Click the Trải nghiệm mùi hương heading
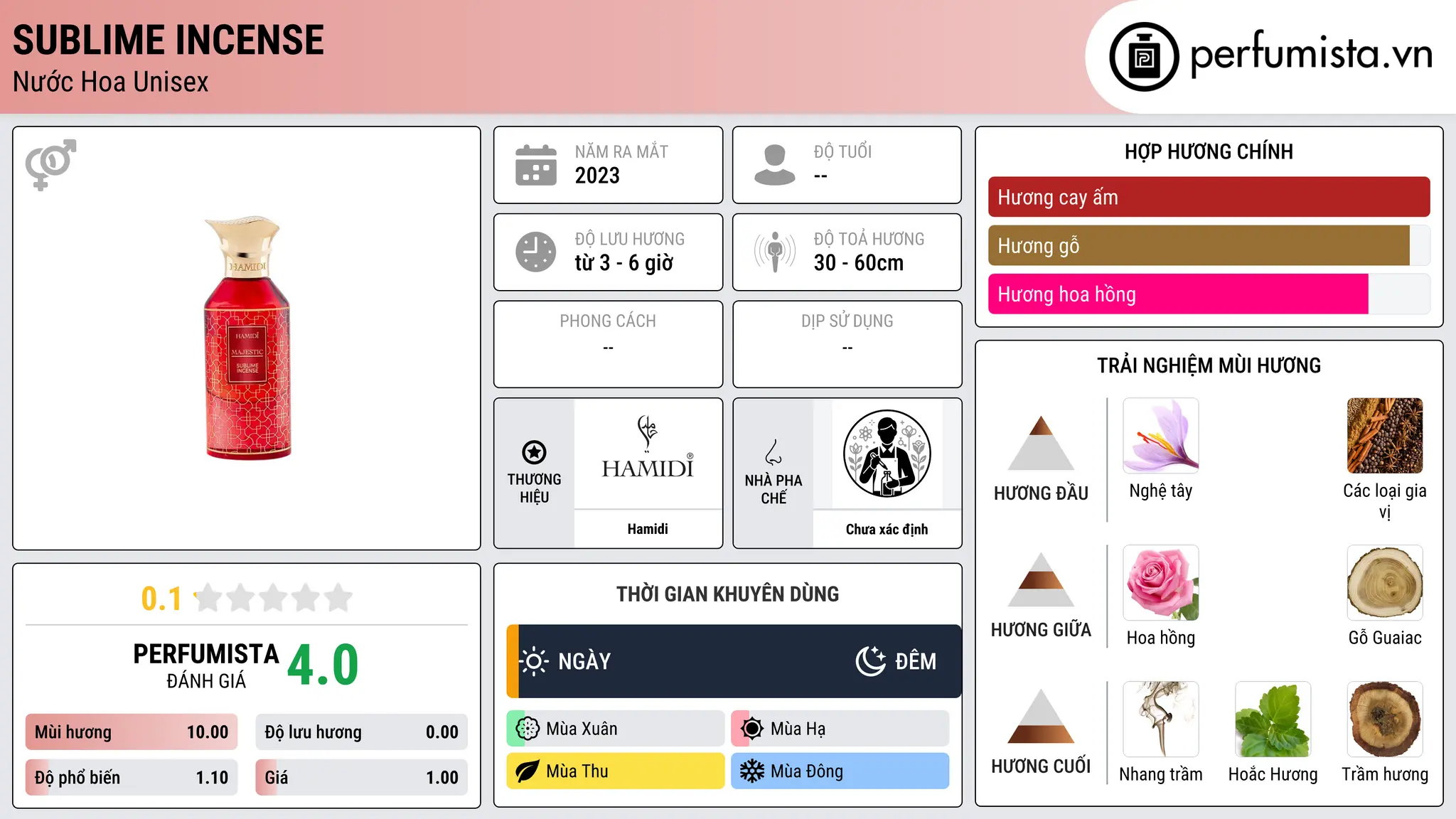 1209,365
